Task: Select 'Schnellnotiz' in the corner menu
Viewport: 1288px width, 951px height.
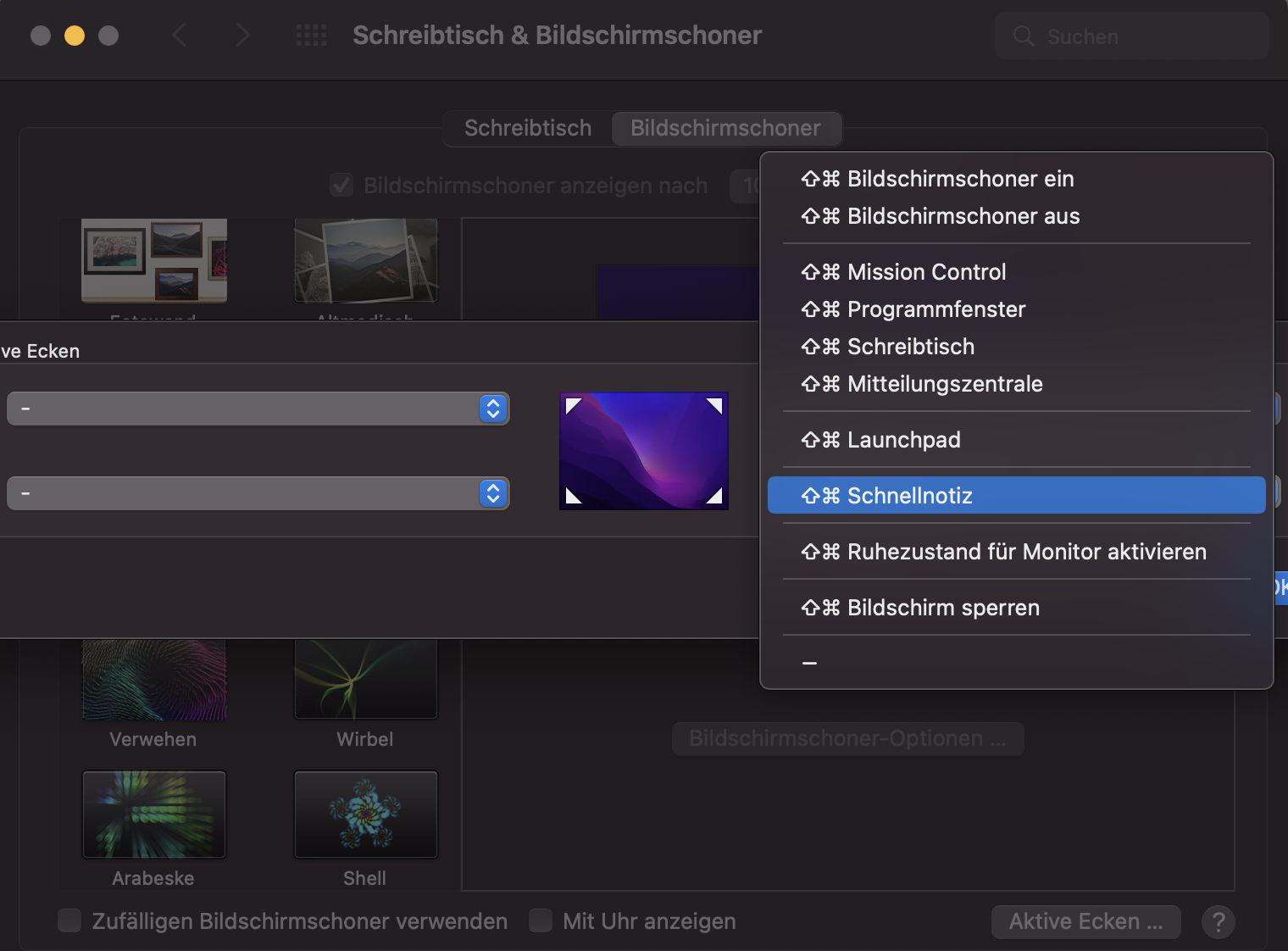Action: pos(909,496)
